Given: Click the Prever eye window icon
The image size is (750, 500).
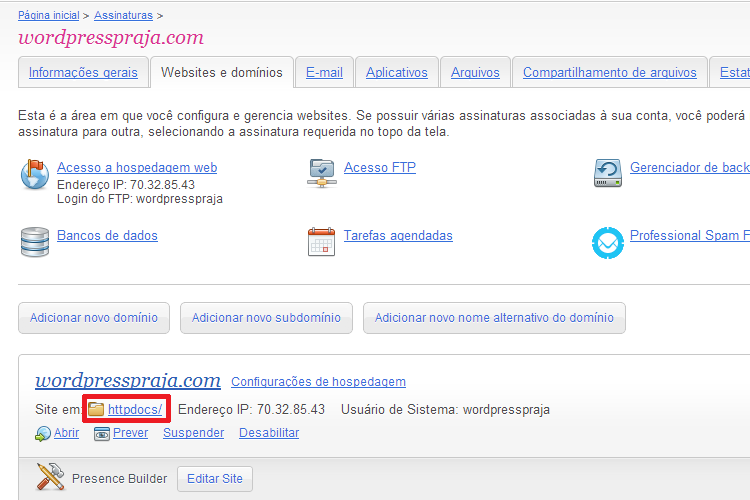Looking at the screenshot, I should click(x=102, y=434).
